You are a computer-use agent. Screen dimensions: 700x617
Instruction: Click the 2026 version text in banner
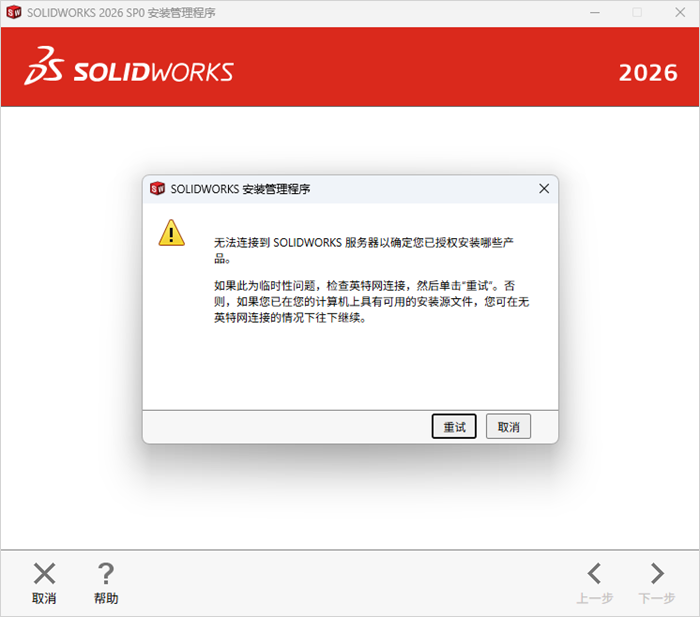(648, 73)
